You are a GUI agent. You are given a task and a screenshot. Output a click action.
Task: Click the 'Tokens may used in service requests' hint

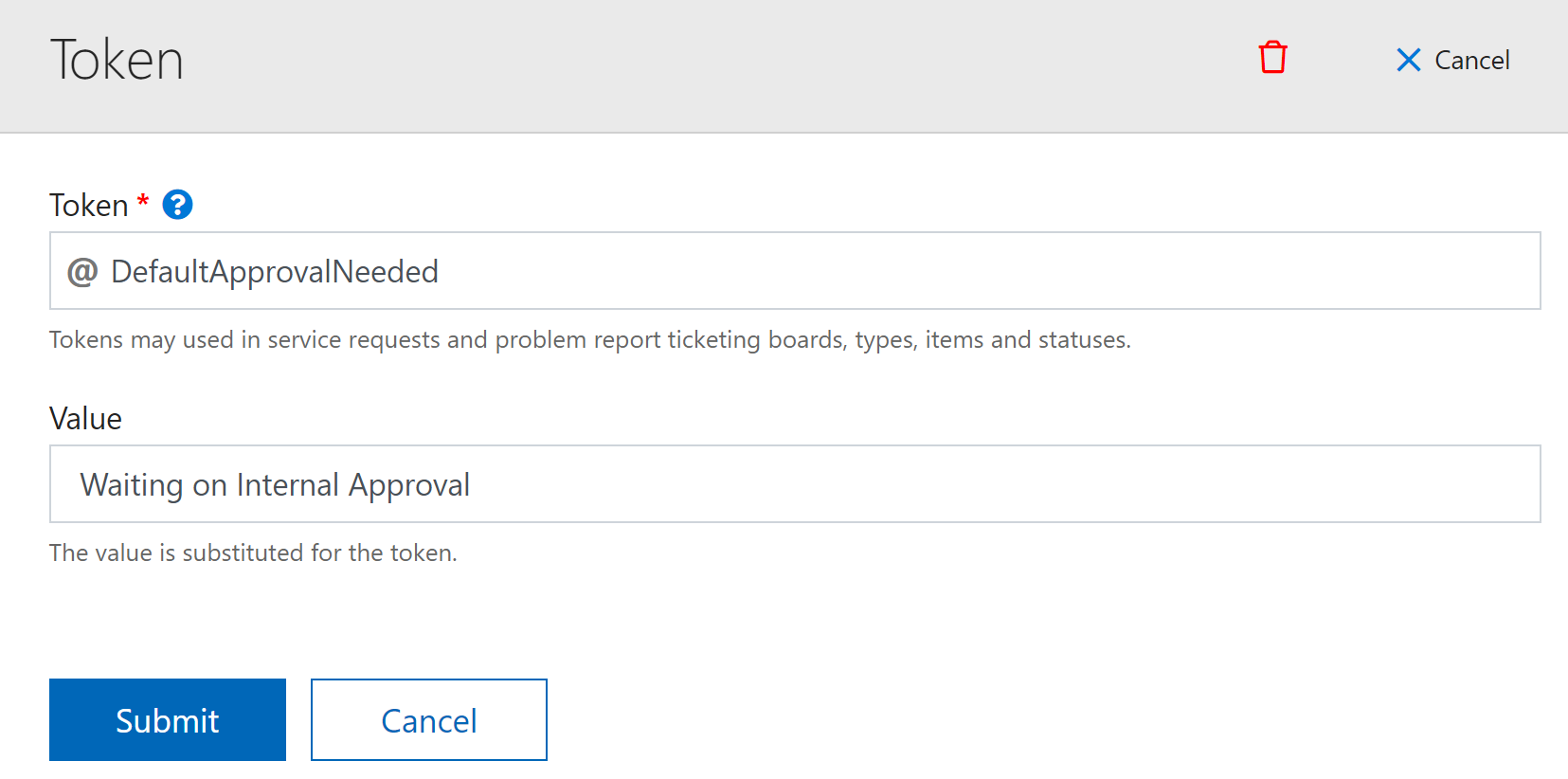(x=590, y=339)
